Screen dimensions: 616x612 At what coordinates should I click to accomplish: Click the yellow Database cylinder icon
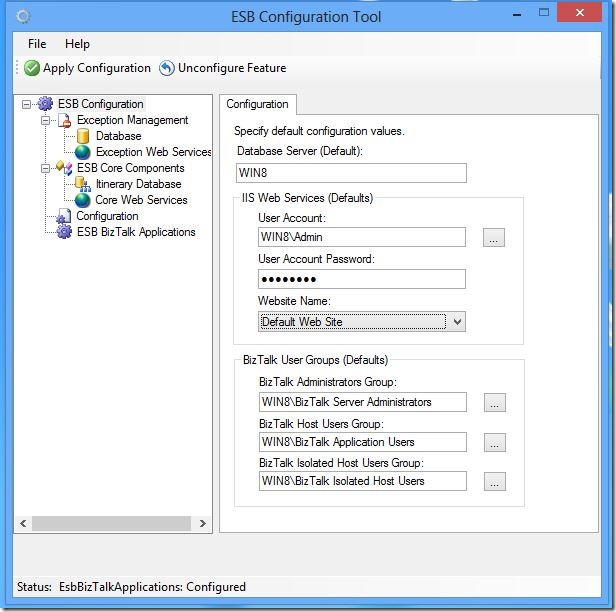83,136
